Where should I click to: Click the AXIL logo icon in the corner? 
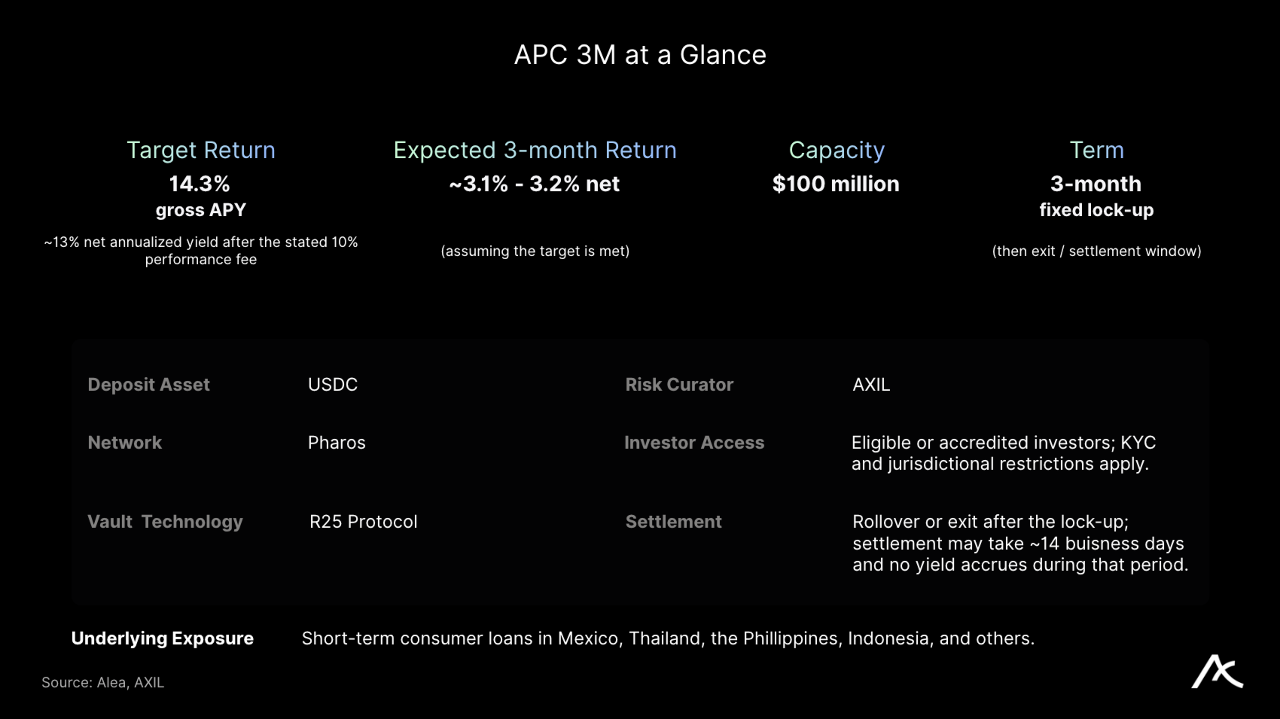[1217, 672]
